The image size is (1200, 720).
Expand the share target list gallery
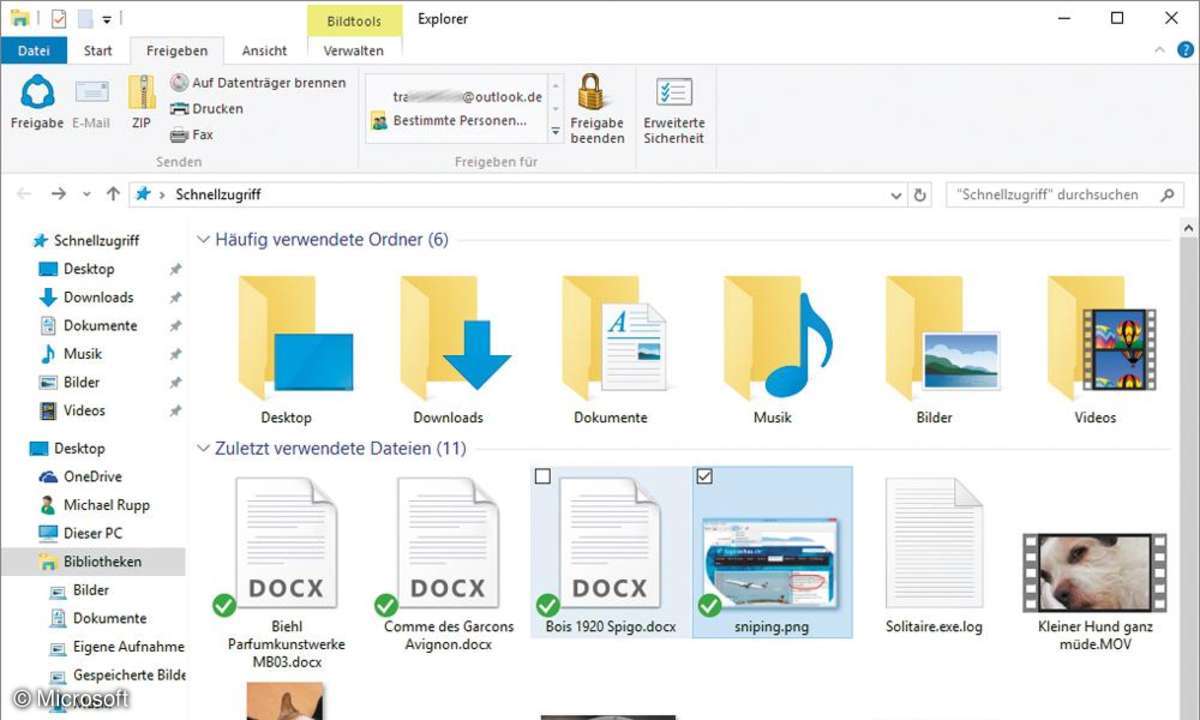(x=556, y=132)
